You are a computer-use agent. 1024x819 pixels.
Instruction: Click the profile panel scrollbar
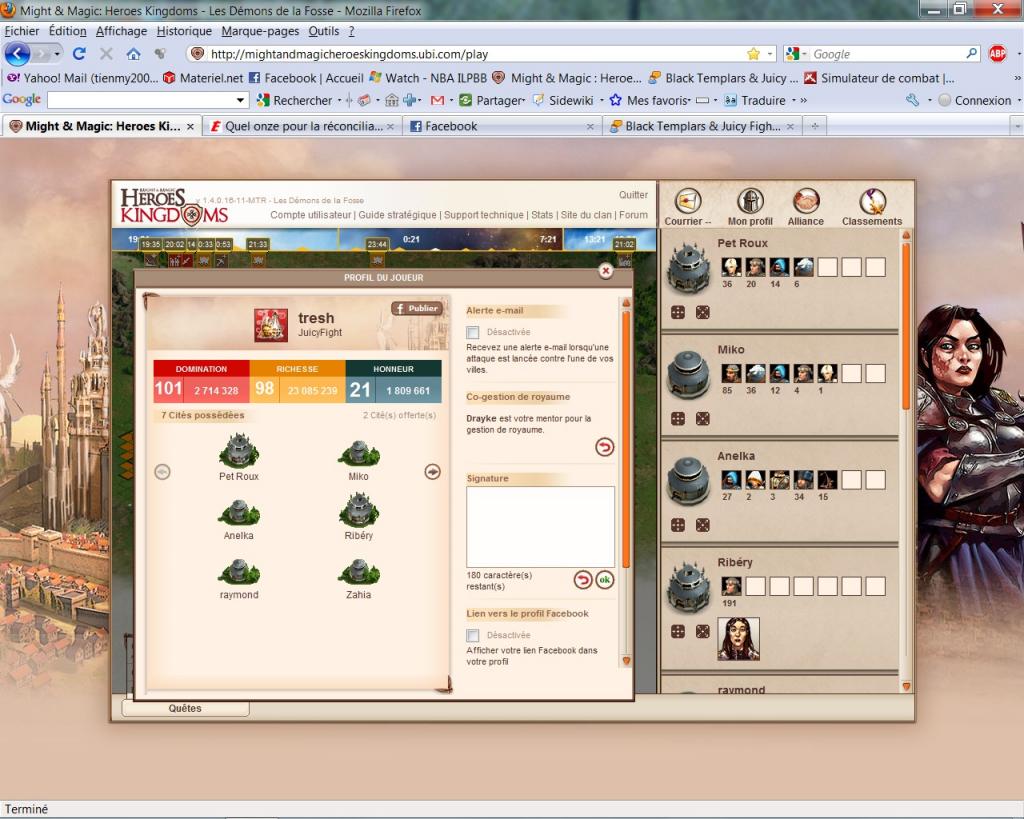point(626,438)
